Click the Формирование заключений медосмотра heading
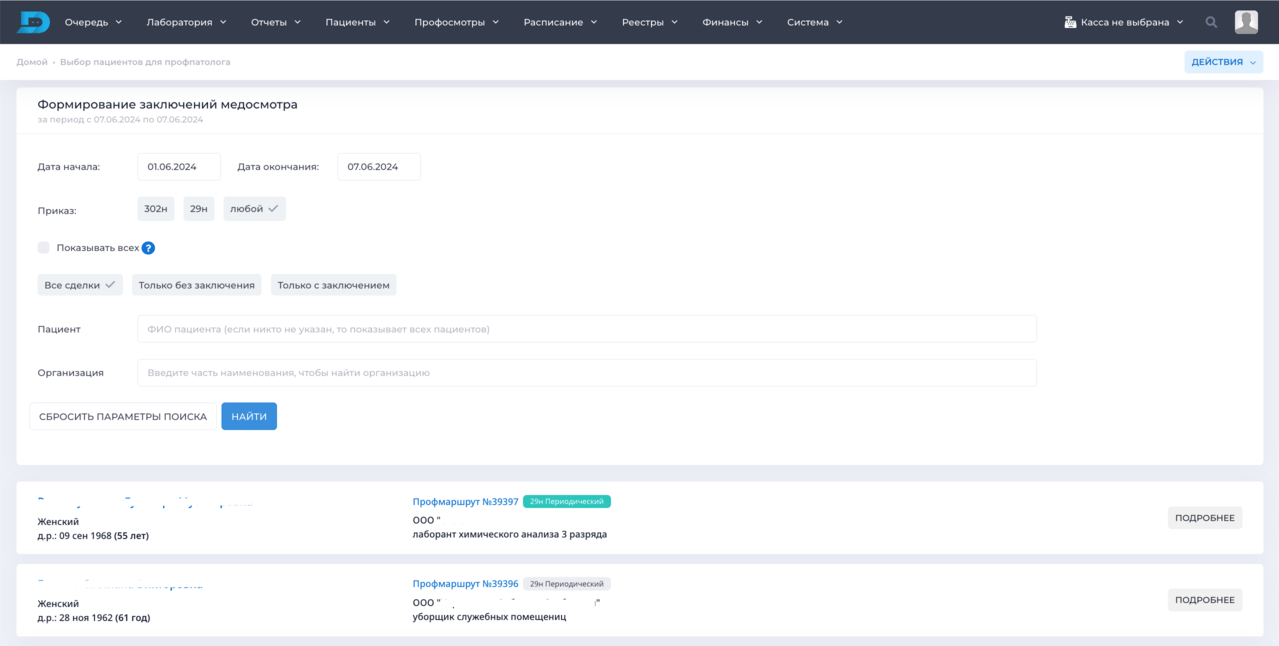Image resolution: width=1279 pixels, height=646 pixels. tap(167, 104)
